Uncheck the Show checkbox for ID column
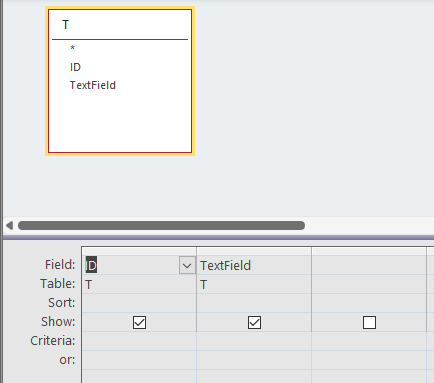The height and width of the screenshot is (383, 434). point(139,322)
